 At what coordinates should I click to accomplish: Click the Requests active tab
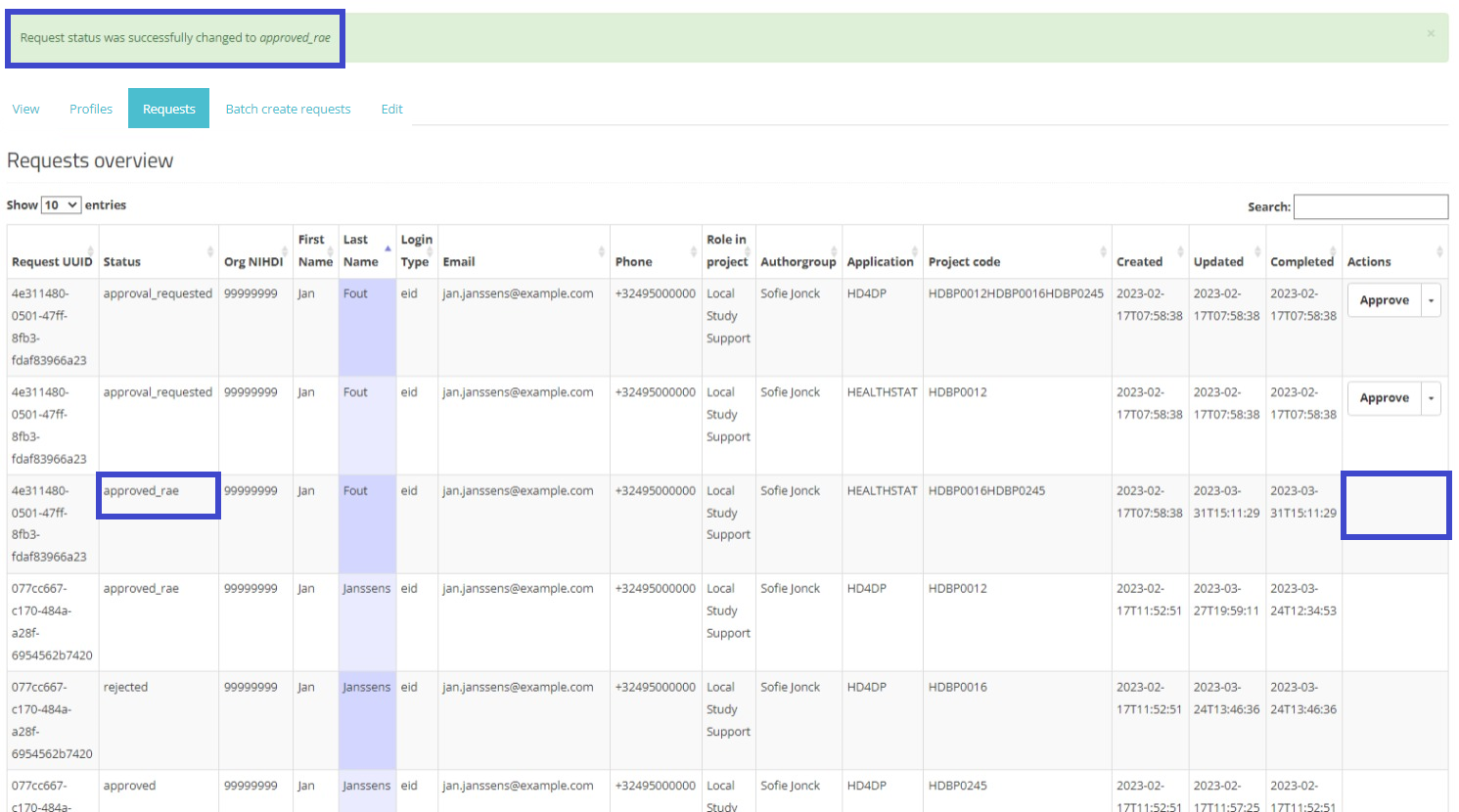click(x=168, y=109)
